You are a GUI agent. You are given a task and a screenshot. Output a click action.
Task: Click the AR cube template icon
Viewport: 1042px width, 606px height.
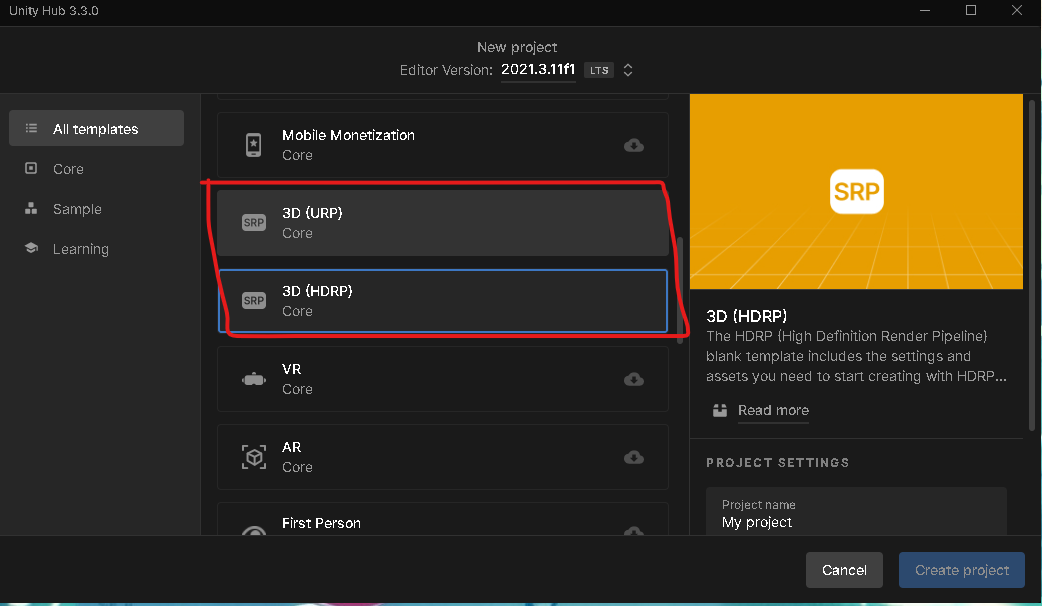(254, 457)
